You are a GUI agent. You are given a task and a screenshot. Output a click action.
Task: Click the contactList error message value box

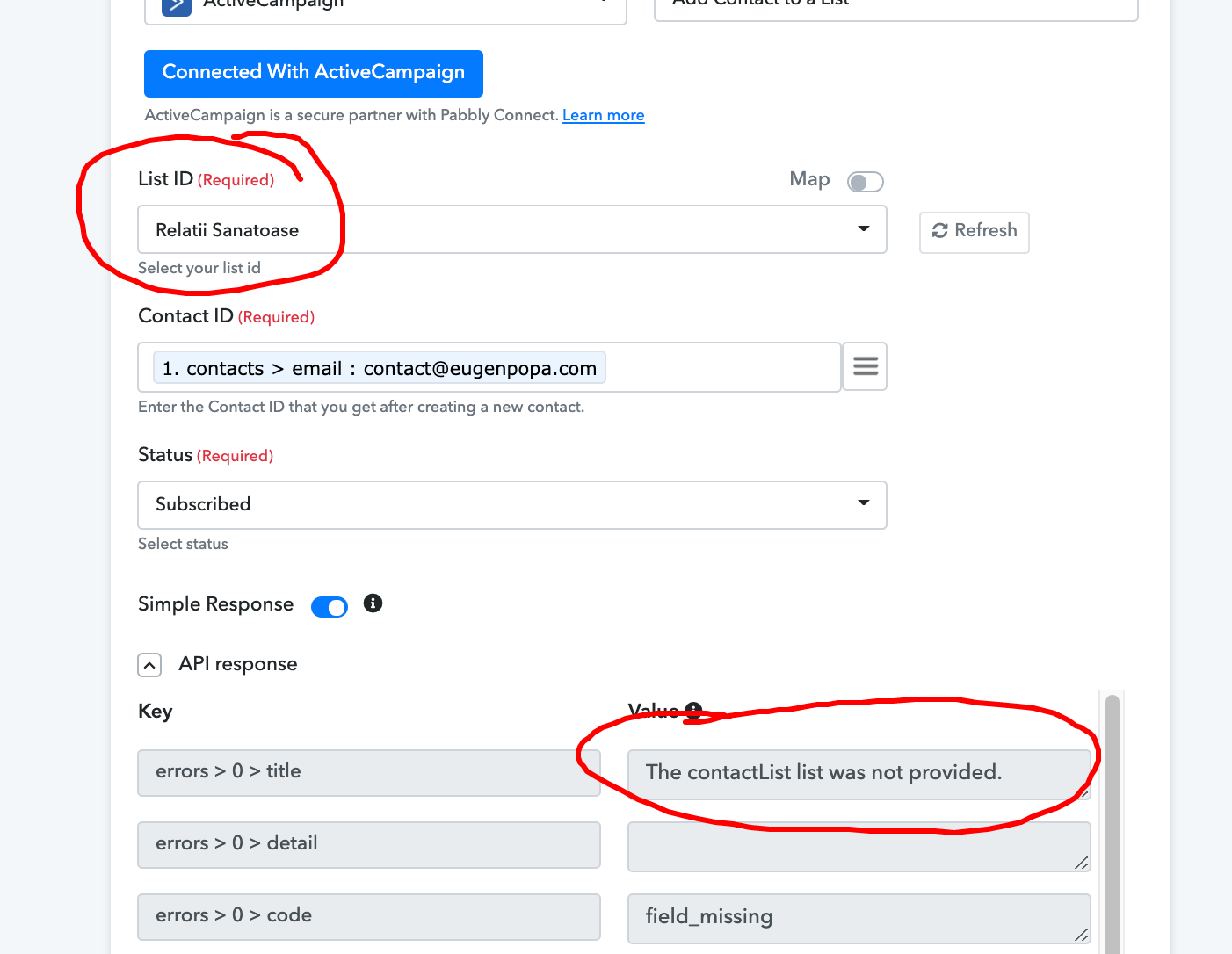859,774
